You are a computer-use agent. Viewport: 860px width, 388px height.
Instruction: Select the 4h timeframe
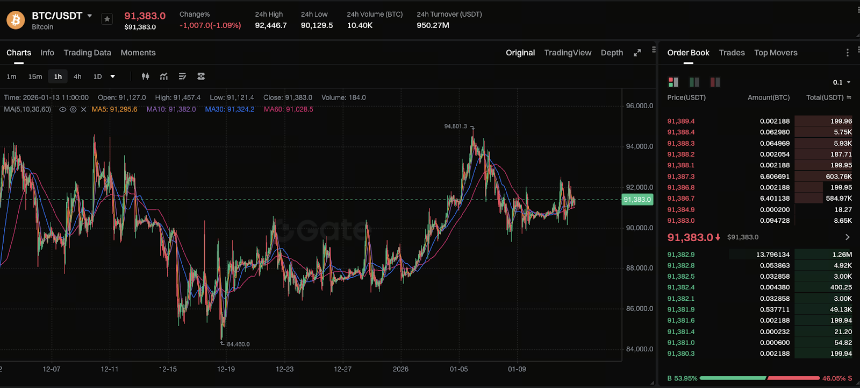[x=77, y=76]
